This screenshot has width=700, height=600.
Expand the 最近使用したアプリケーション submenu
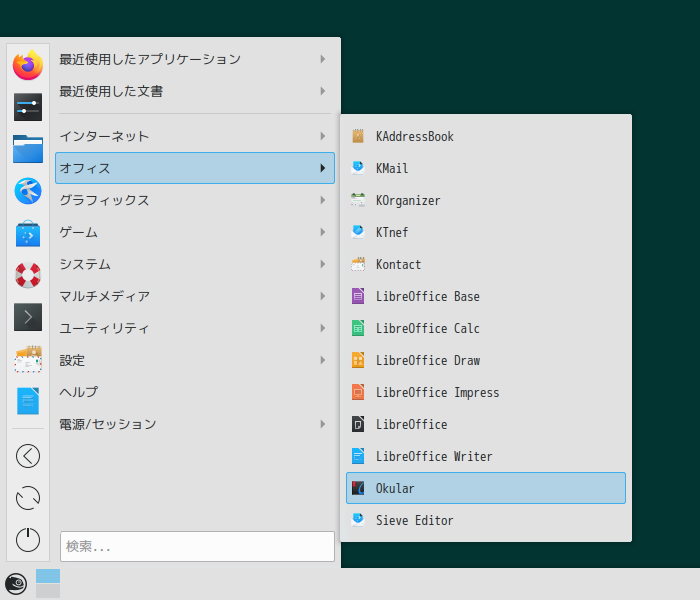pos(195,59)
